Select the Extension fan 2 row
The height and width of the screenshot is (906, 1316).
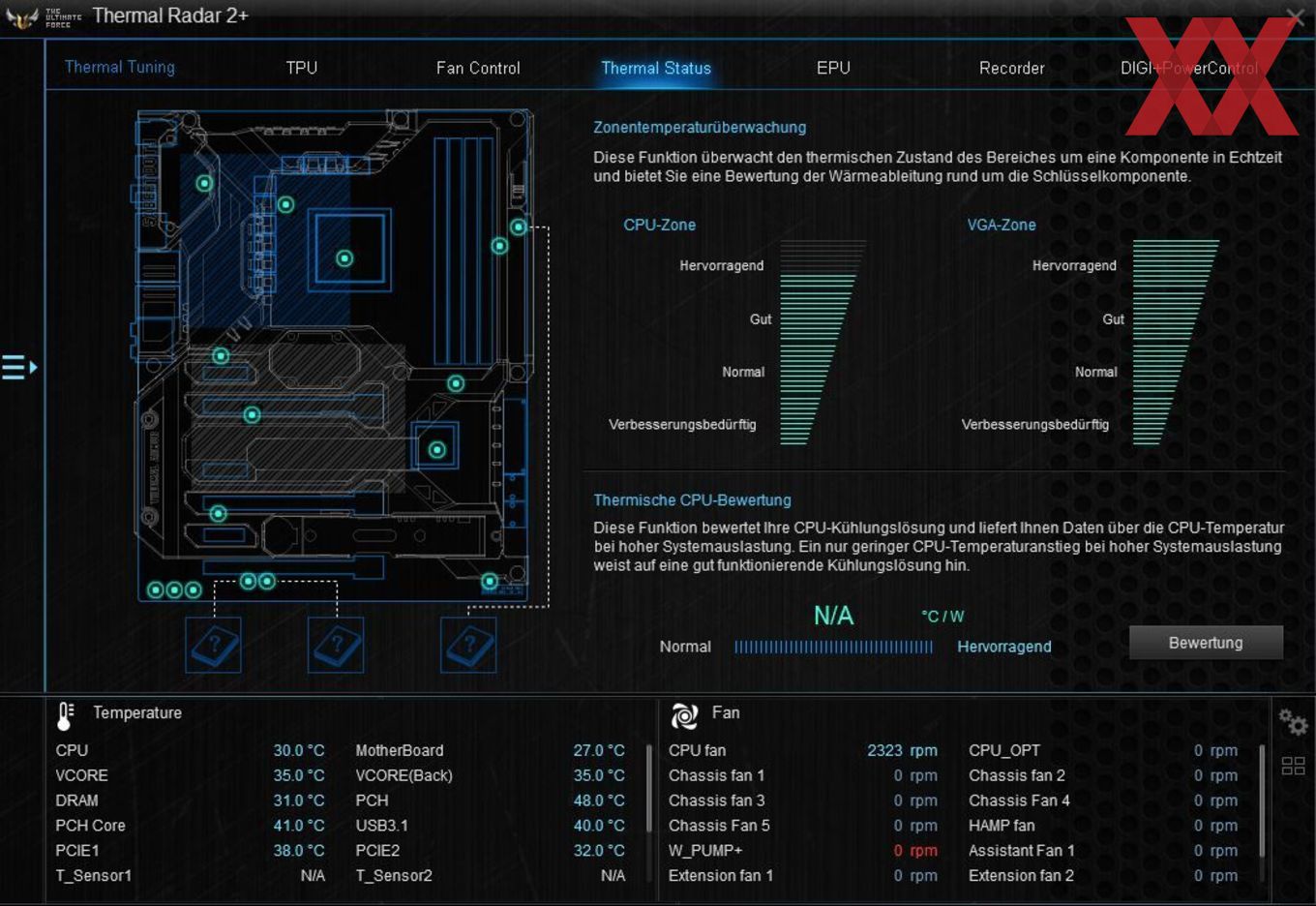(x=1103, y=876)
